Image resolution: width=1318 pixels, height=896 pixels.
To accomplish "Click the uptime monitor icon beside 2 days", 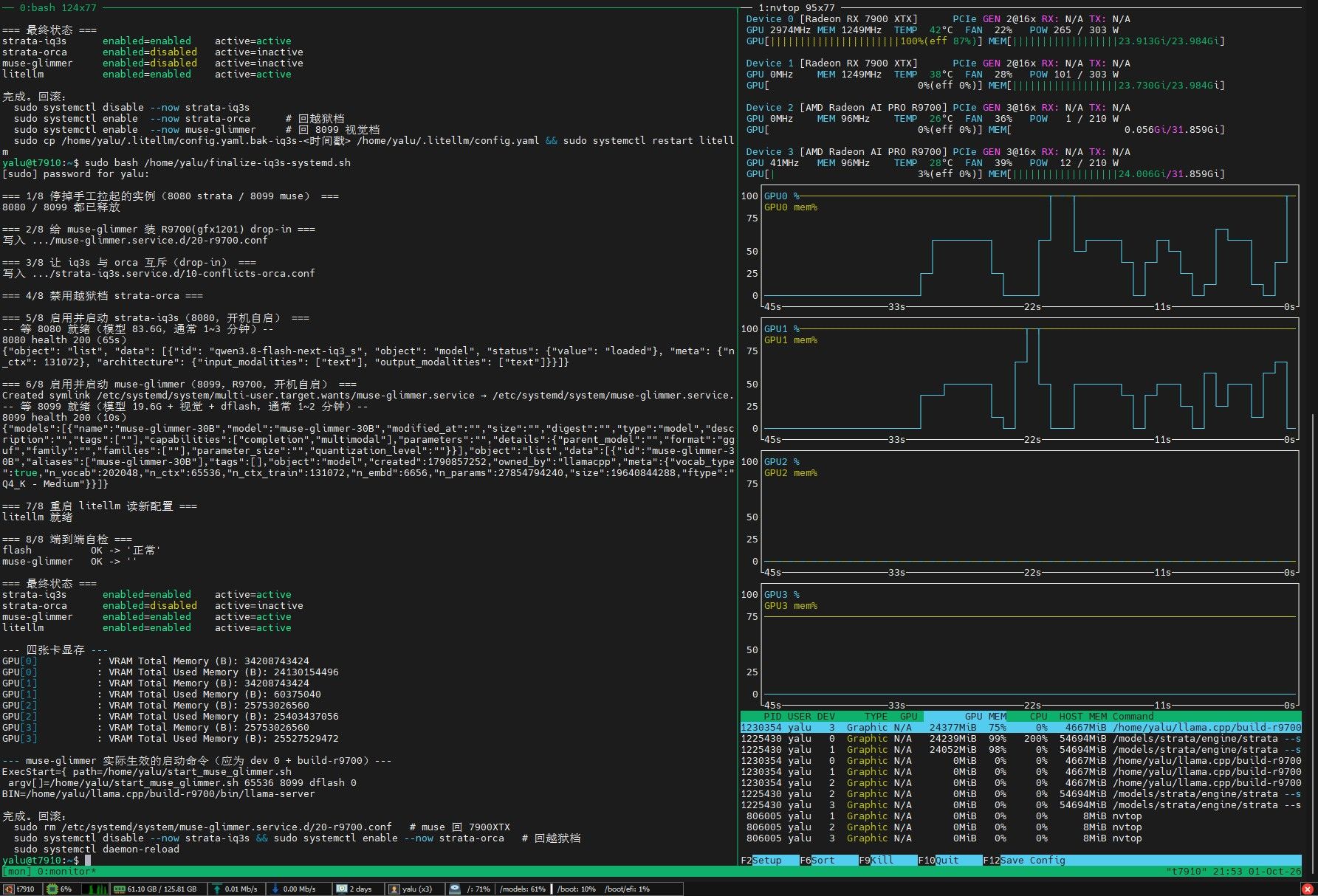I will [341, 889].
